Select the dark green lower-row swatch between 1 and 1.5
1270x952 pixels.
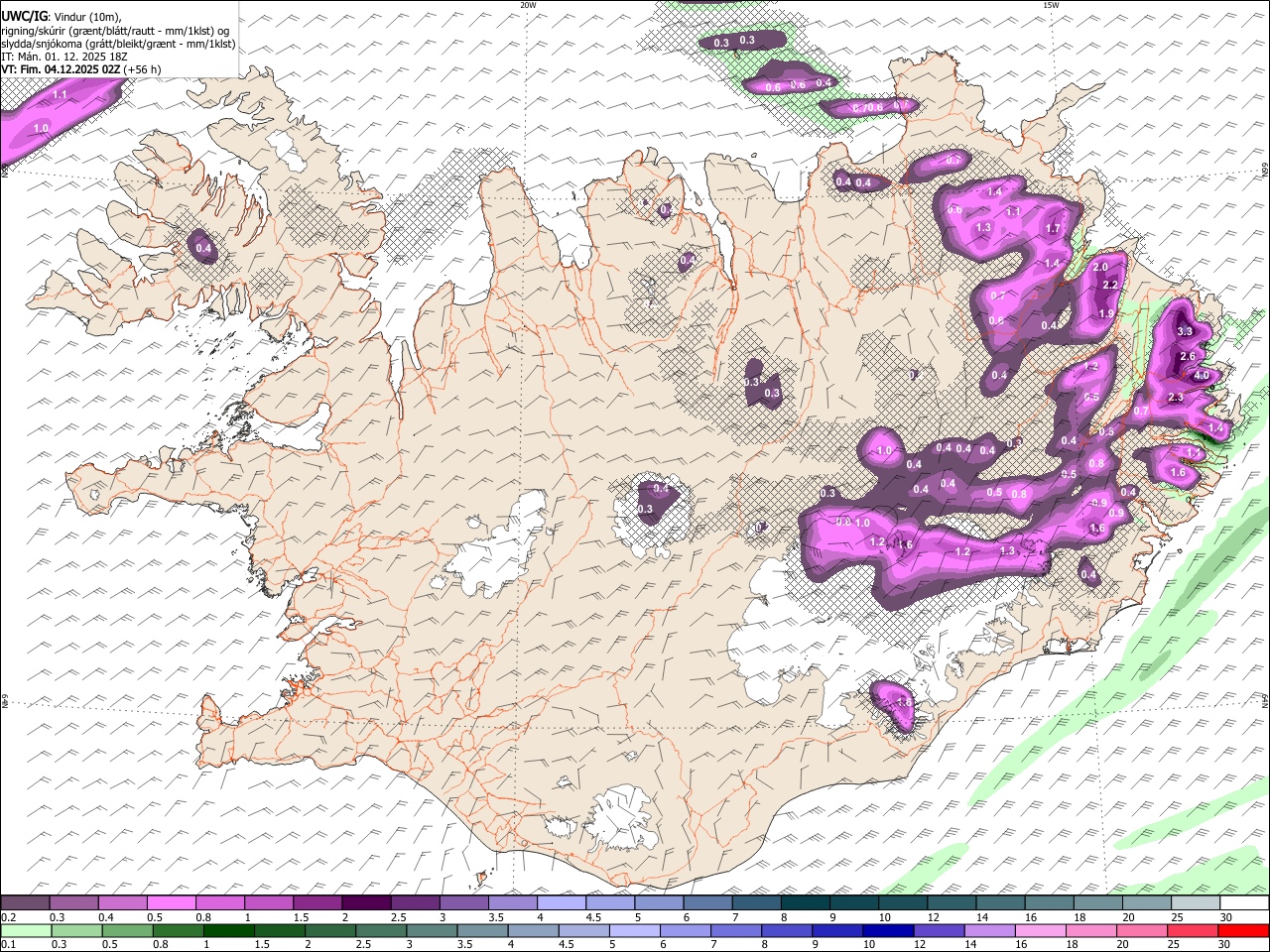(228, 931)
